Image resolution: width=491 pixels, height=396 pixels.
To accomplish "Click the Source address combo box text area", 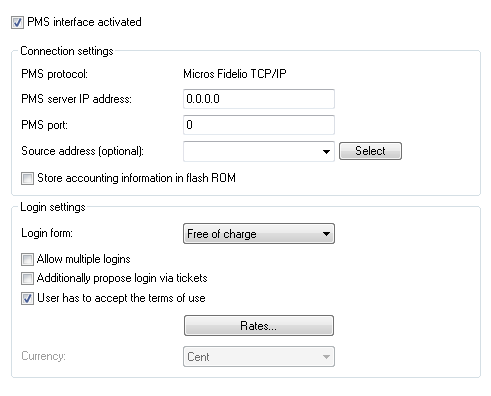I will (252, 152).
